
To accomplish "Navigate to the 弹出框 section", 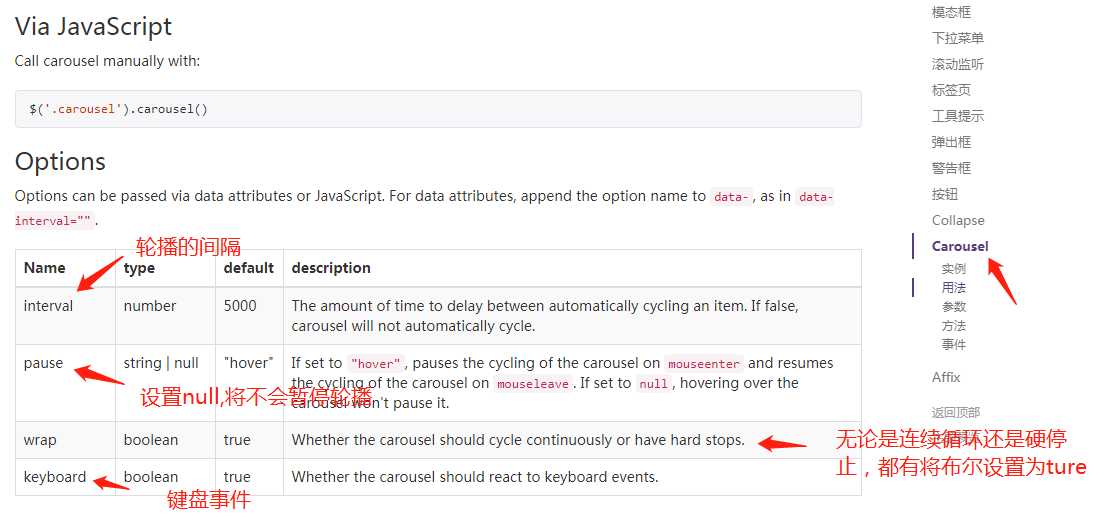I will [x=951, y=142].
